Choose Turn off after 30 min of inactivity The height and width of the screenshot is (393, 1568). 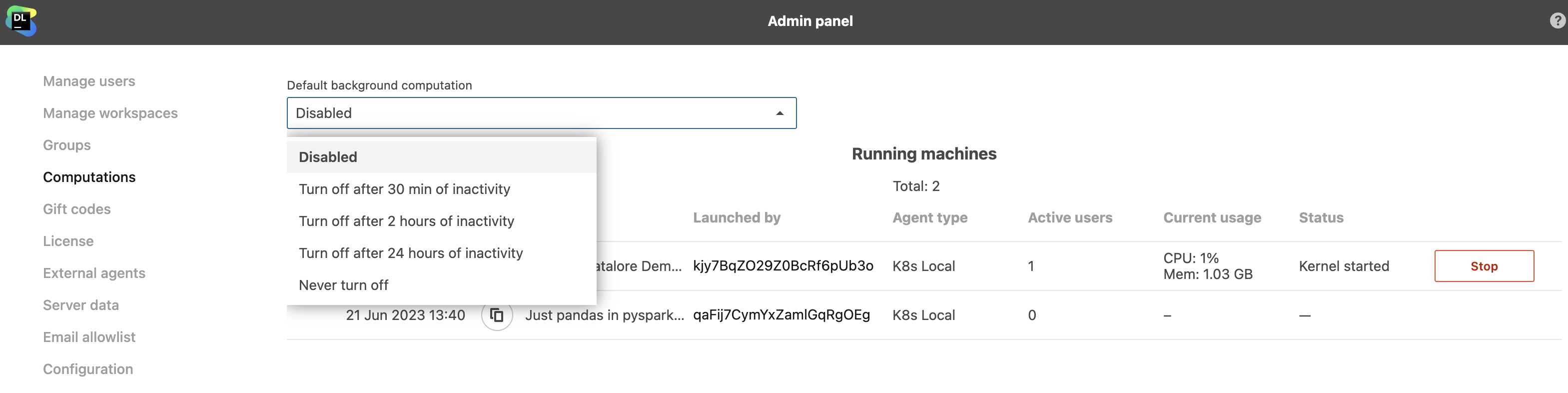click(404, 189)
